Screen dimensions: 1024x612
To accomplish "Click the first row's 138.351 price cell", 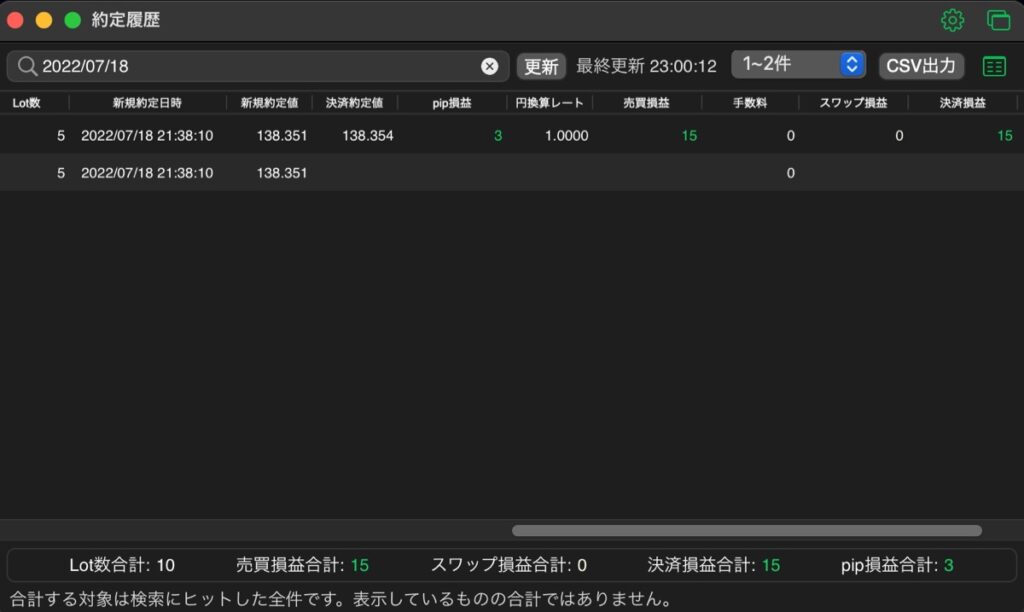I will coord(281,136).
